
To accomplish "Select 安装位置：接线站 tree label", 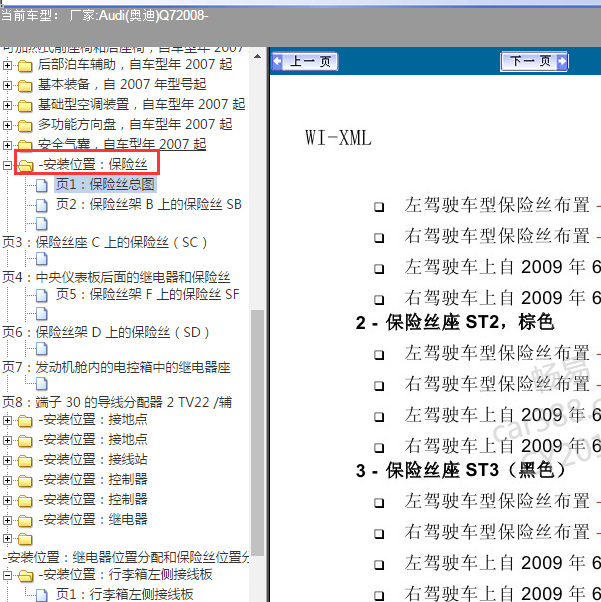I will click(x=93, y=459).
